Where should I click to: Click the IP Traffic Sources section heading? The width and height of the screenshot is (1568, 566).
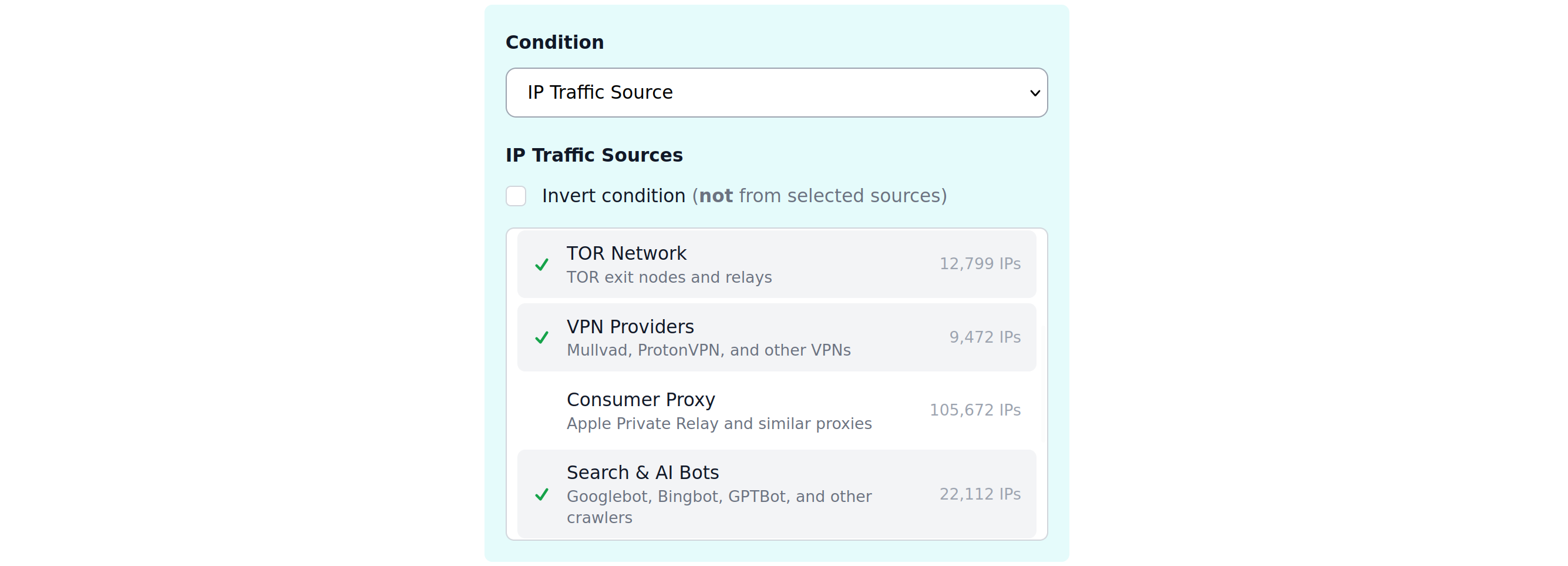click(x=594, y=155)
